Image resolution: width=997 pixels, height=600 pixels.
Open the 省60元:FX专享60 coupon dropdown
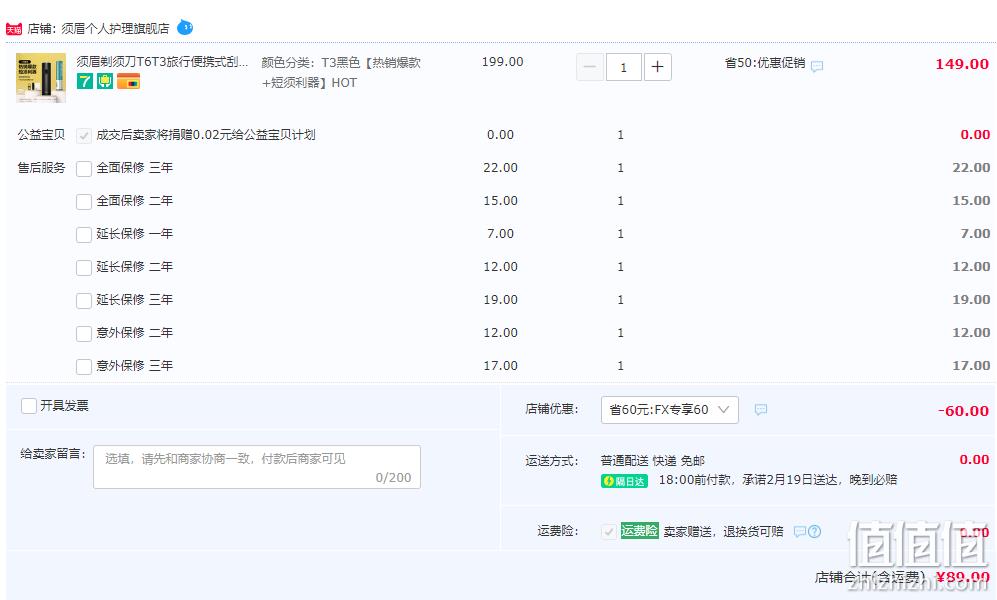670,410
